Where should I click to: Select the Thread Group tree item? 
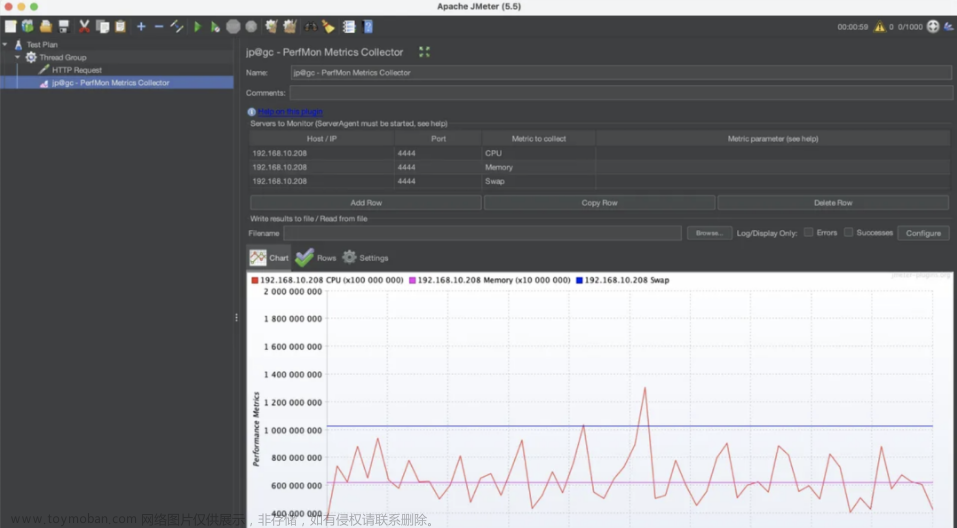pos(63,57)
